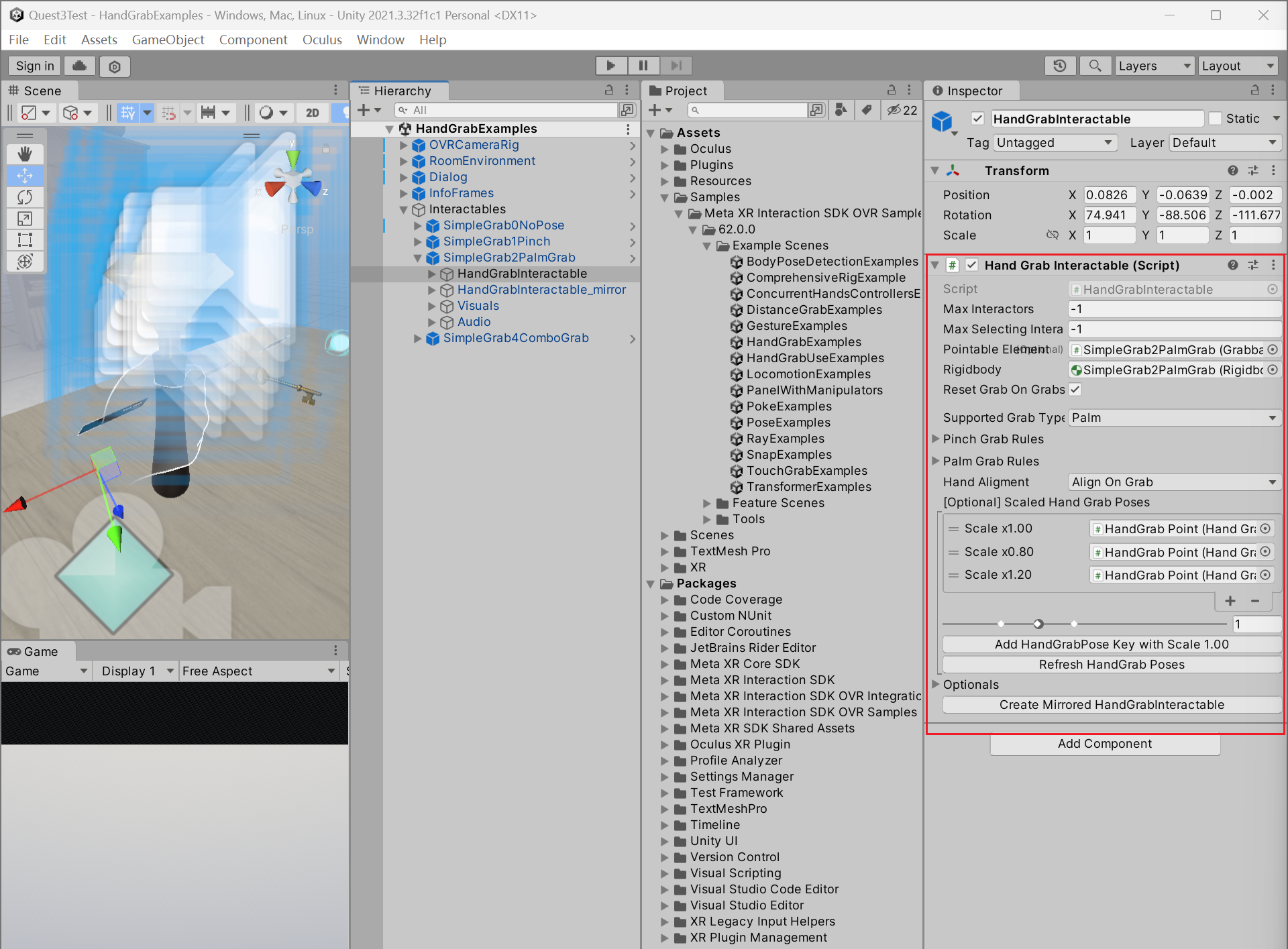This screenshot has width=1288, height=949.
Task: Open the Component menu
Action: coord(253,40)
